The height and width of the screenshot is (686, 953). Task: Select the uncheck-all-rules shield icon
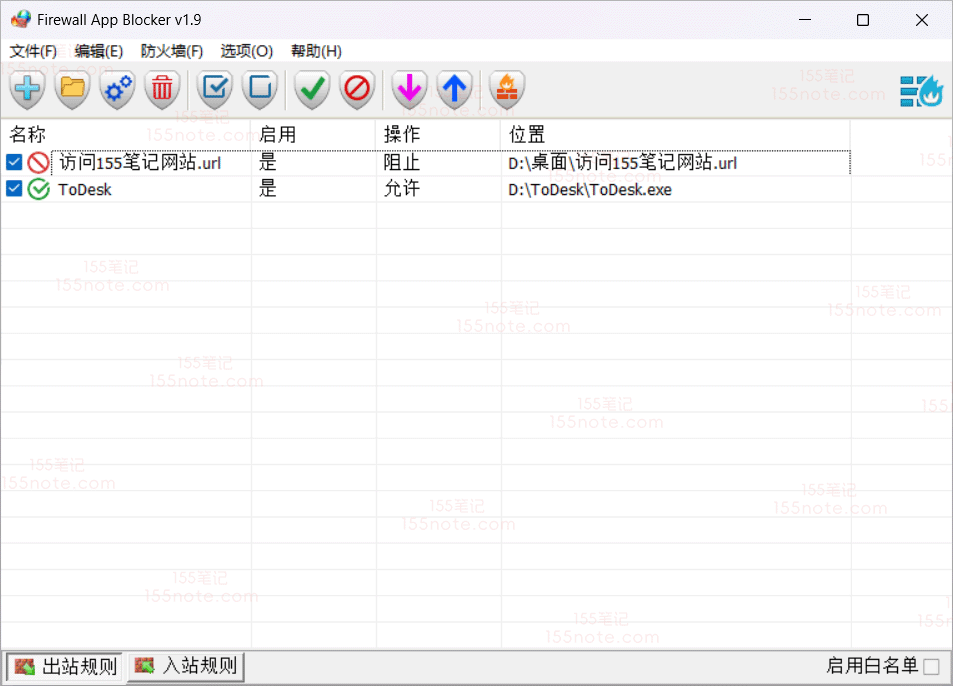click(x=260, y=89)
